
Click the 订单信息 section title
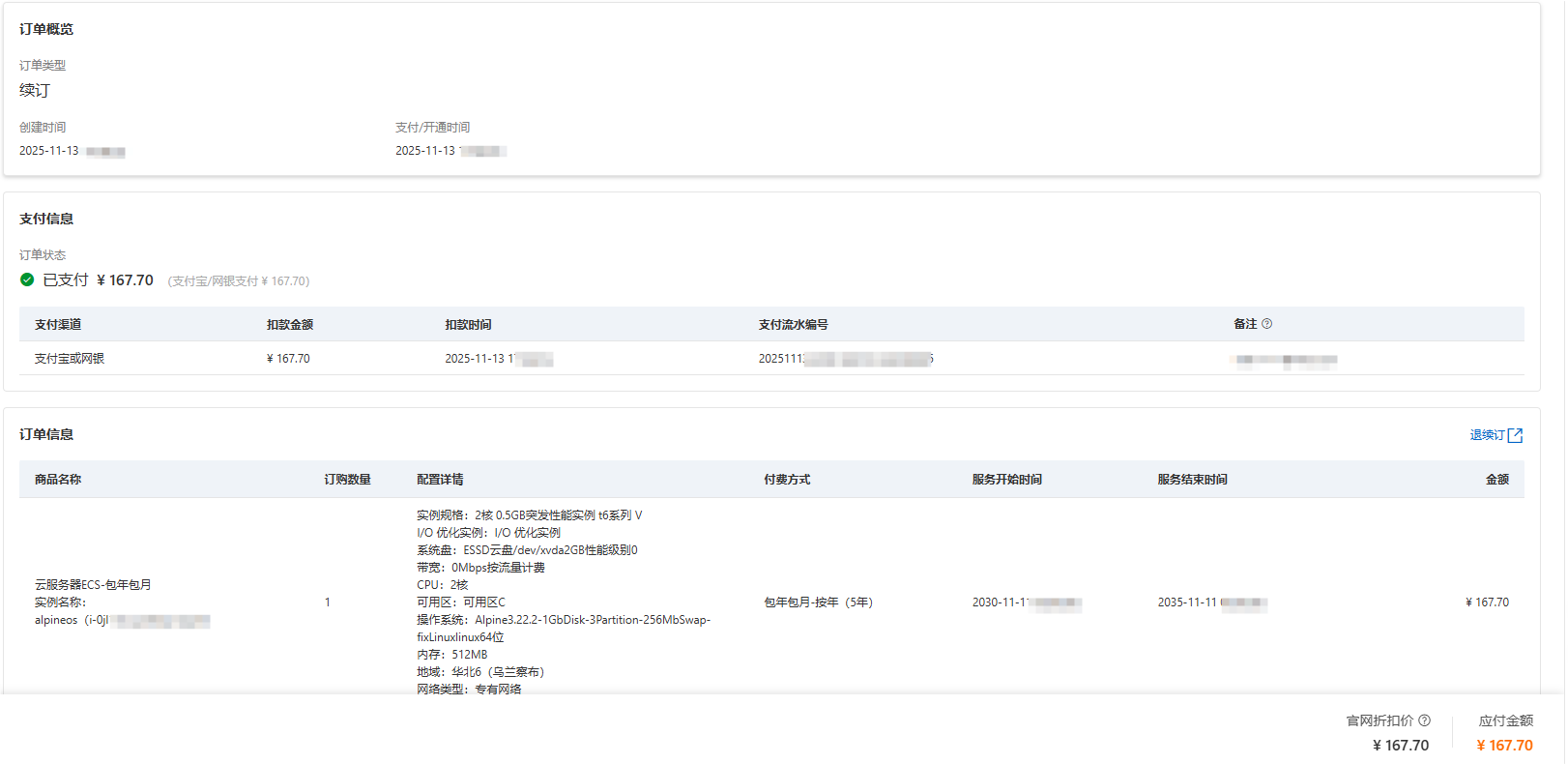click(46, 435)
